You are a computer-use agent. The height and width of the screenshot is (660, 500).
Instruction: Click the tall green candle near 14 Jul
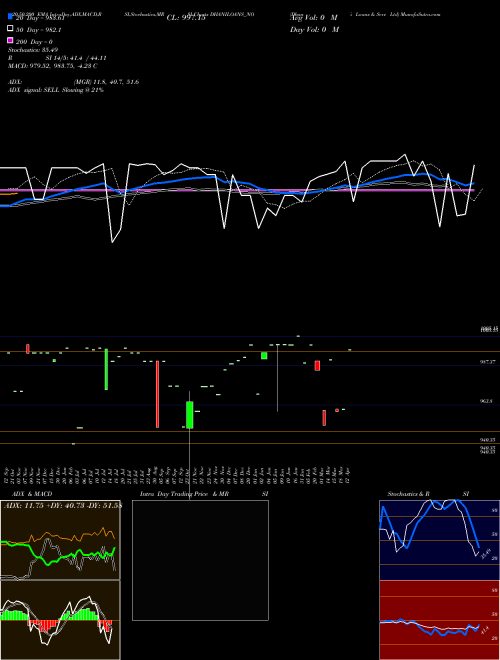pos(106,369)
